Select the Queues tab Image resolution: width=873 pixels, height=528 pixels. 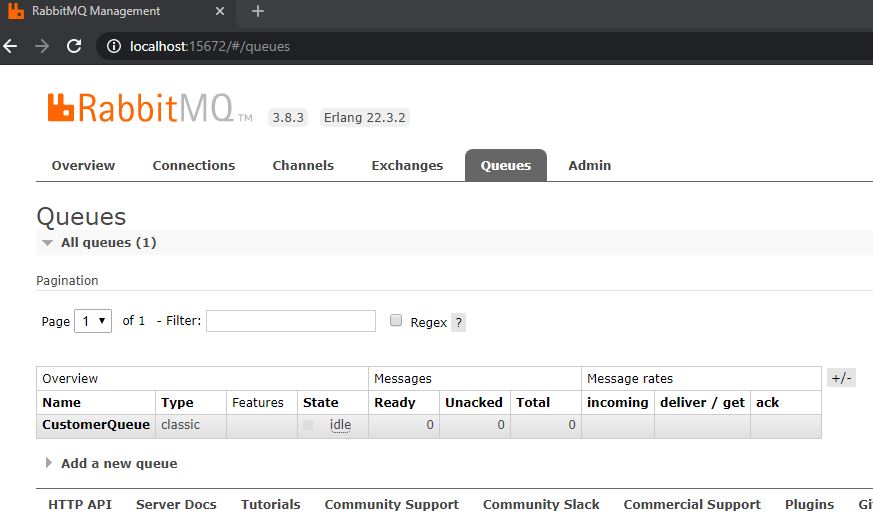[506, 165]
